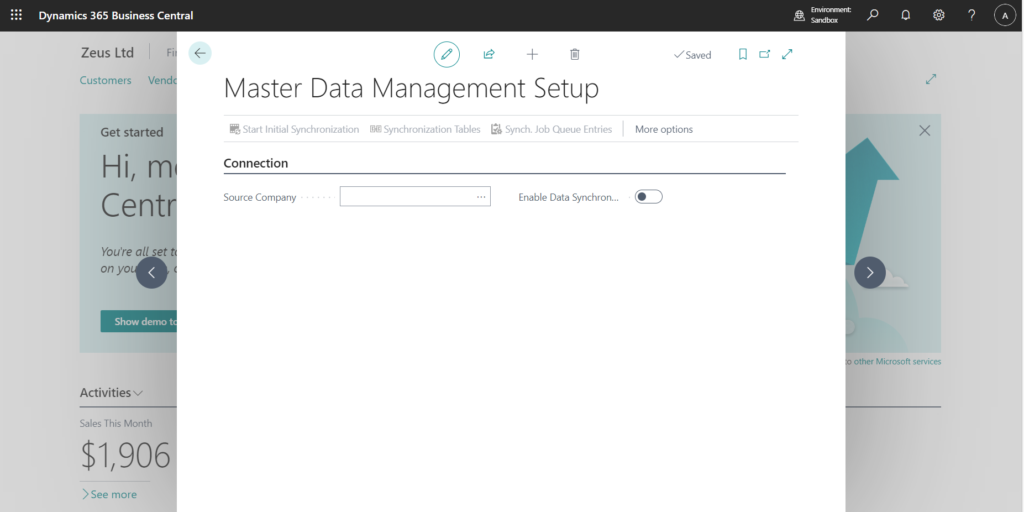Screen dimensions: 1024x512
Task: Open More options menu
Action: click(x=664, y=129)
